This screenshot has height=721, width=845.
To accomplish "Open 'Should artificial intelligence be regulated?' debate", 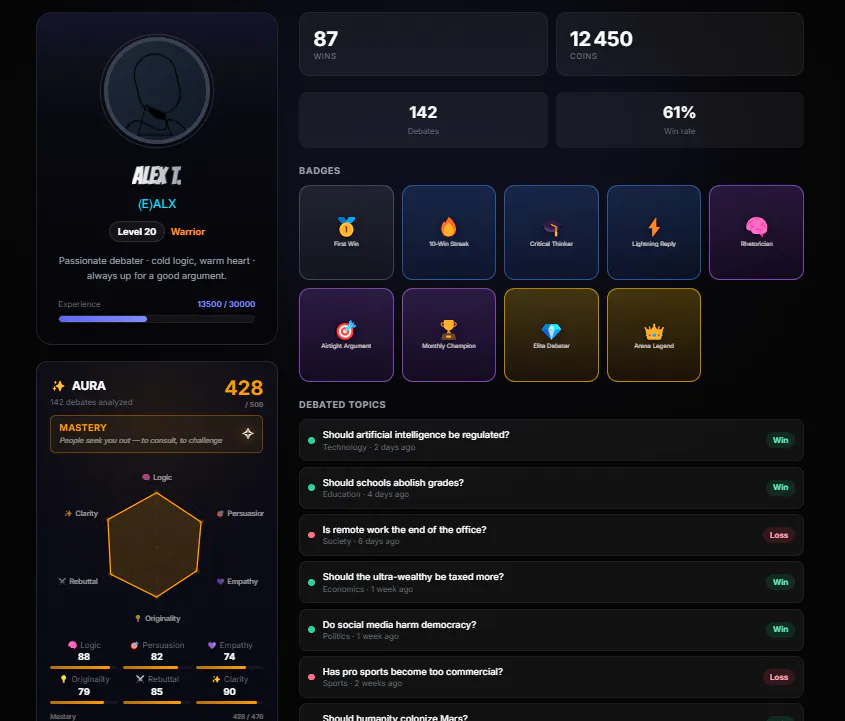I will (x=551, y=440).
